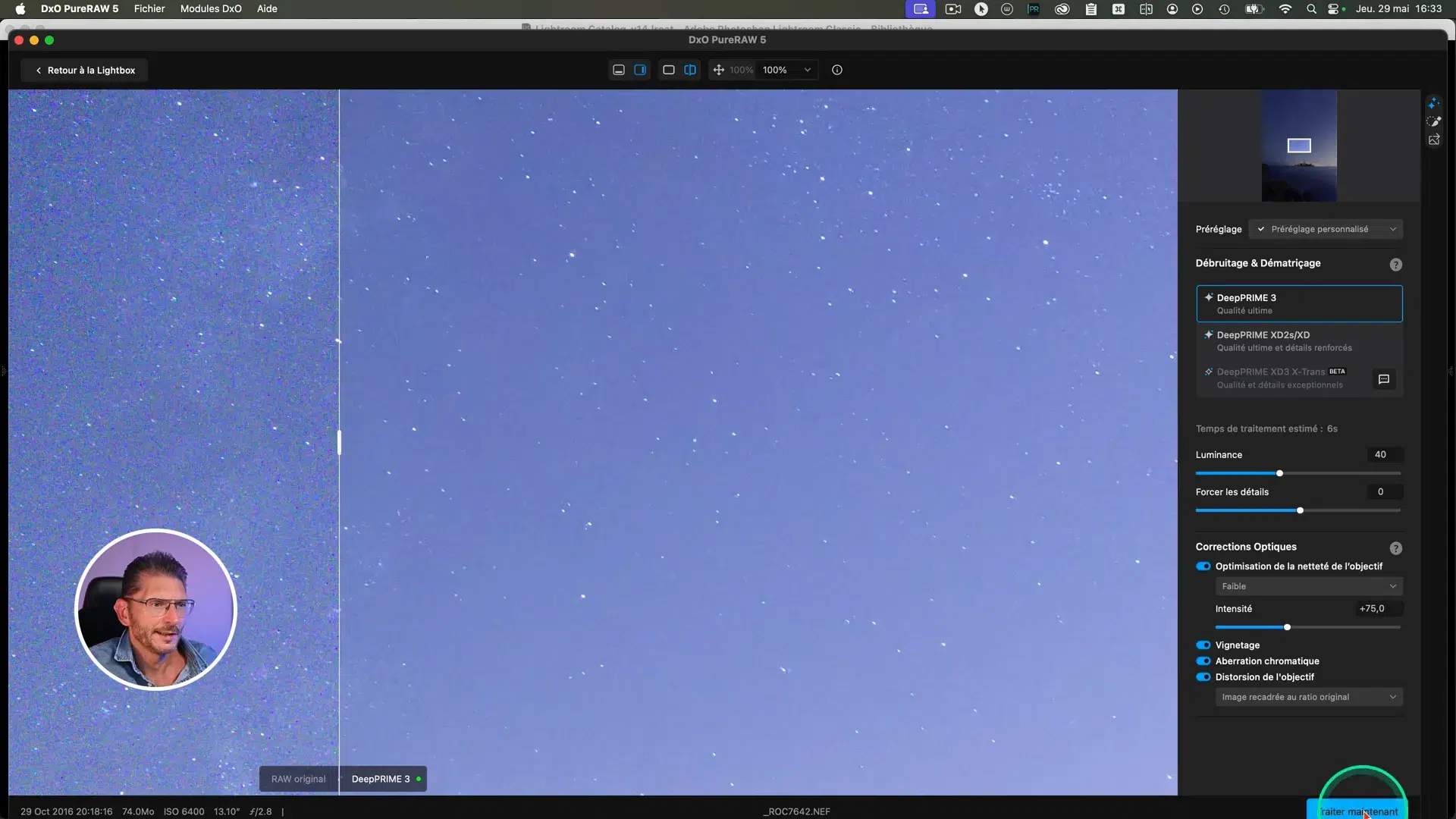This screenshot has width=1456, height=819.
Task: Toggle Vignetage correction
Action: pos(1203,645)
